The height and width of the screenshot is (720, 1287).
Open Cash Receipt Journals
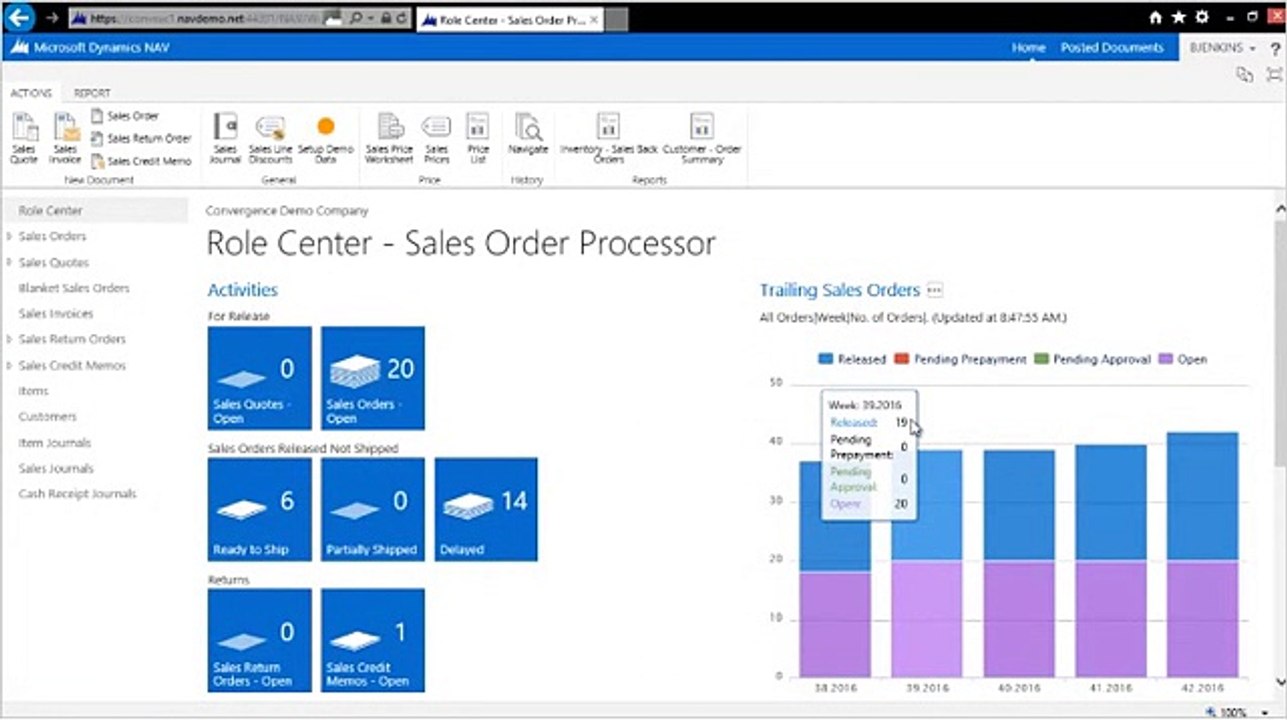[77, 494]
